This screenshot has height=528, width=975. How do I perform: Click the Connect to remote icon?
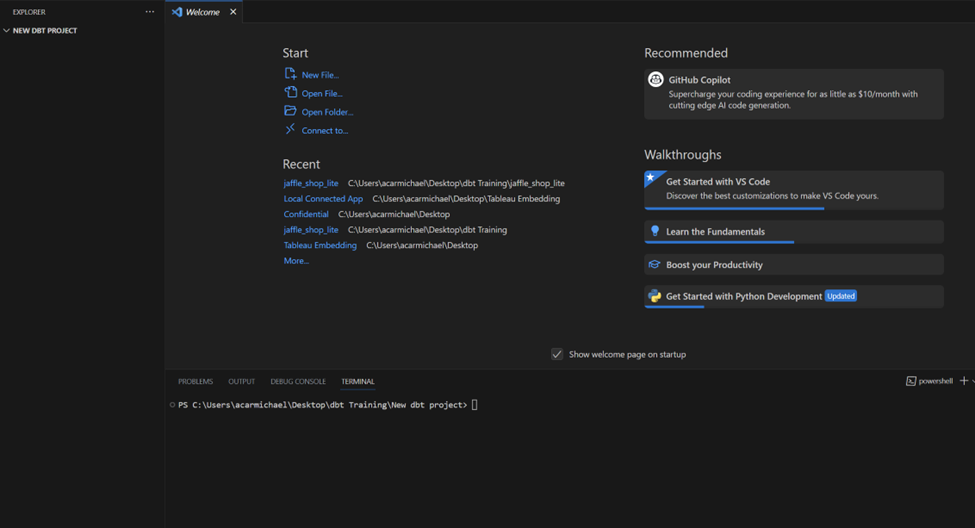pos(290,129)
